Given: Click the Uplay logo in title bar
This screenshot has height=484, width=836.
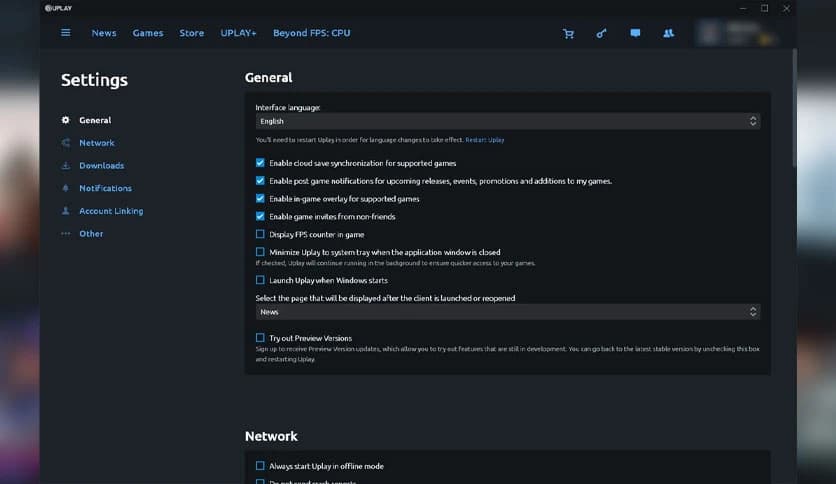Looking at the screenshot, I should [x=58, y=8].
